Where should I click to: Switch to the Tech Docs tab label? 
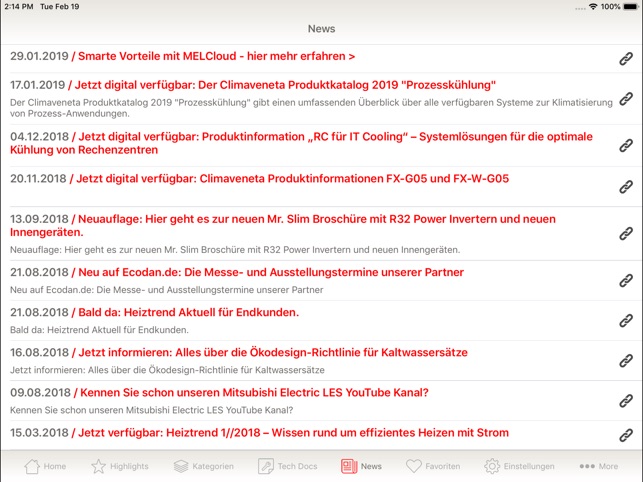tap(297, 466)
